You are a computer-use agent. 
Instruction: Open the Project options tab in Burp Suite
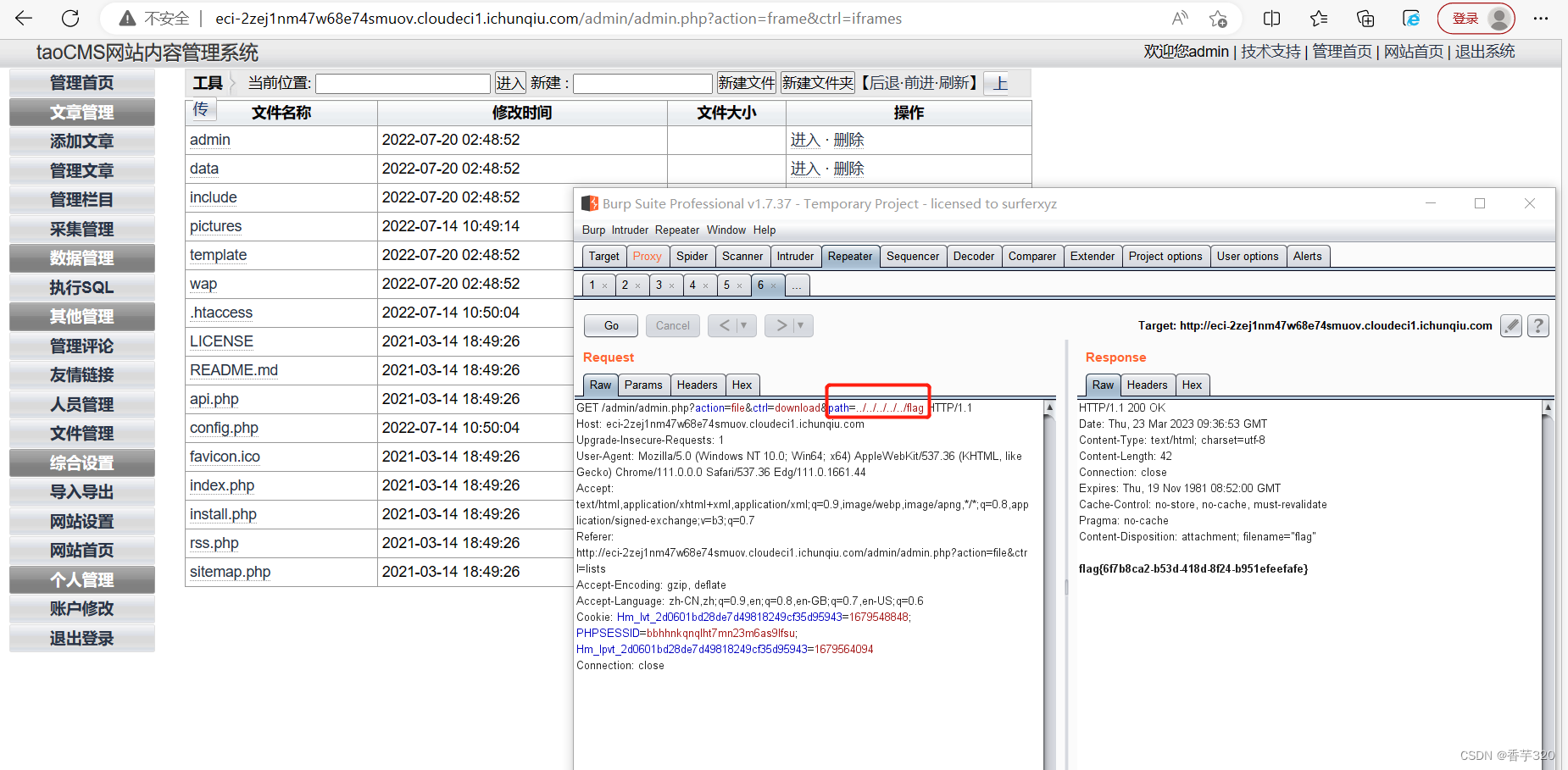(1165, 256)
